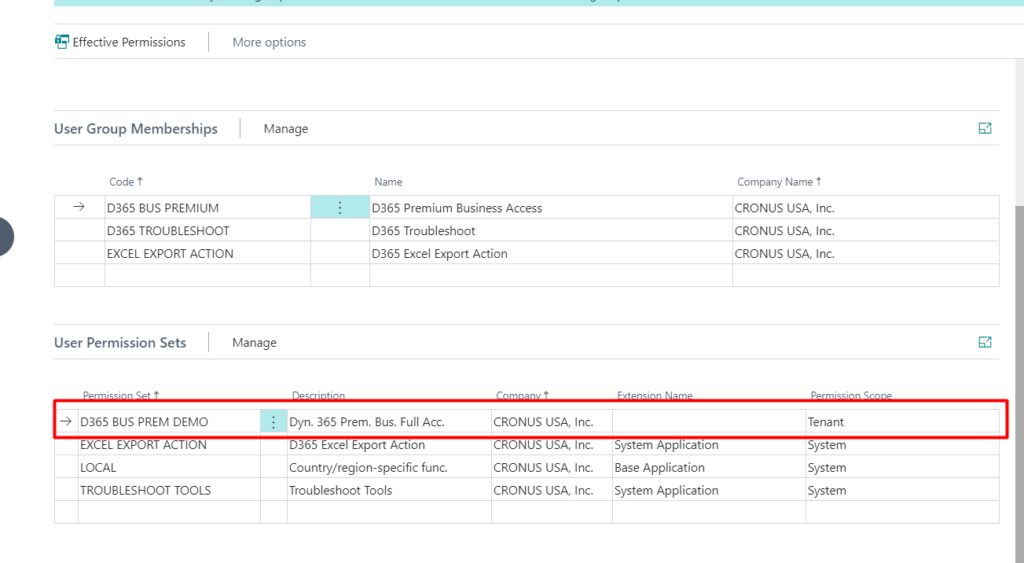Open More options menu
This screenshot has height=563, width=1024.
point(269,42)
